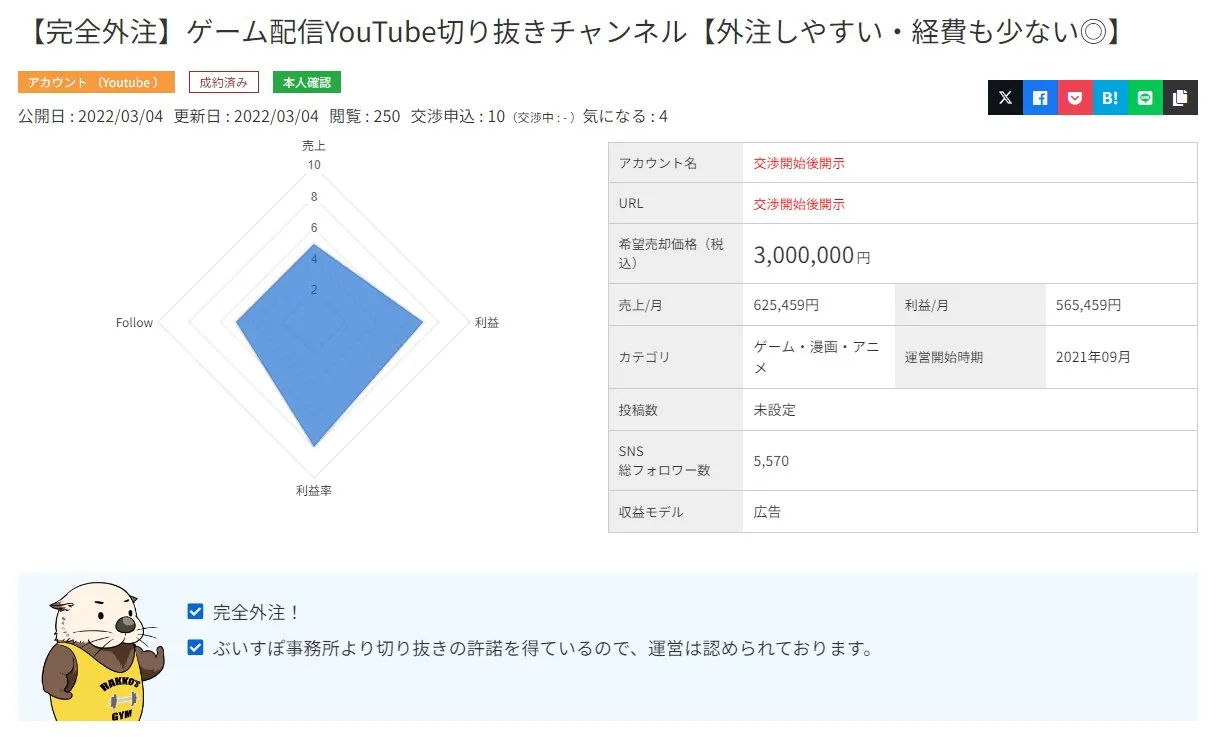Image resolution: width=1226 pixels, height=737 pixels.
Task: Share the listing on X
Action: pos(1005,97)
